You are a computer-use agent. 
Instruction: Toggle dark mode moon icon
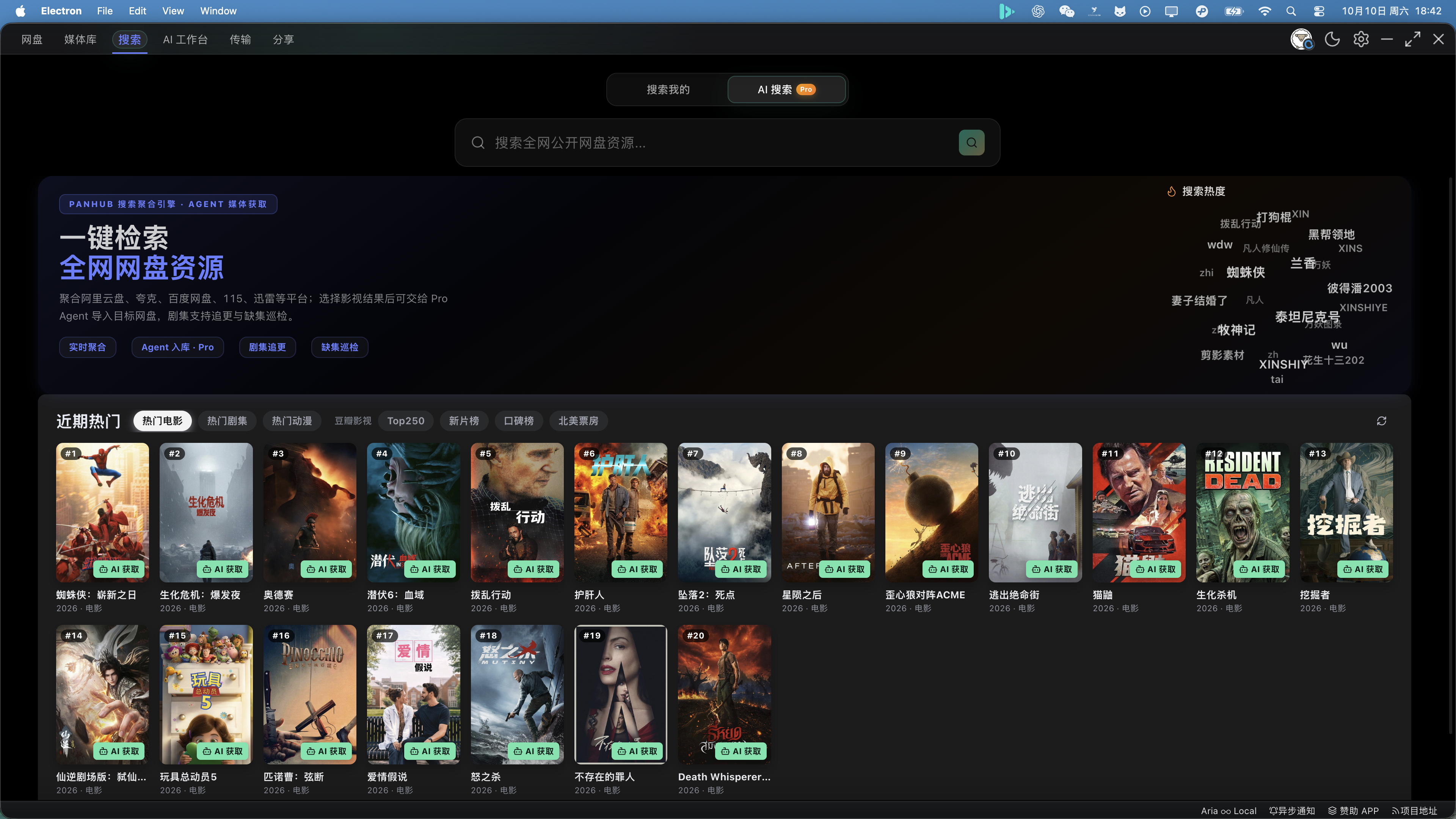(1332, 39)
